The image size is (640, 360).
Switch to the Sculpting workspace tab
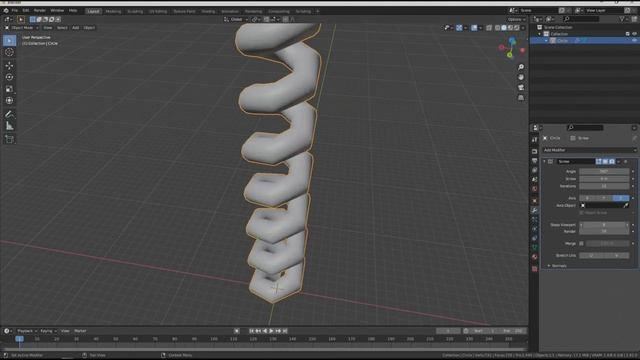(x=135, y=11)
